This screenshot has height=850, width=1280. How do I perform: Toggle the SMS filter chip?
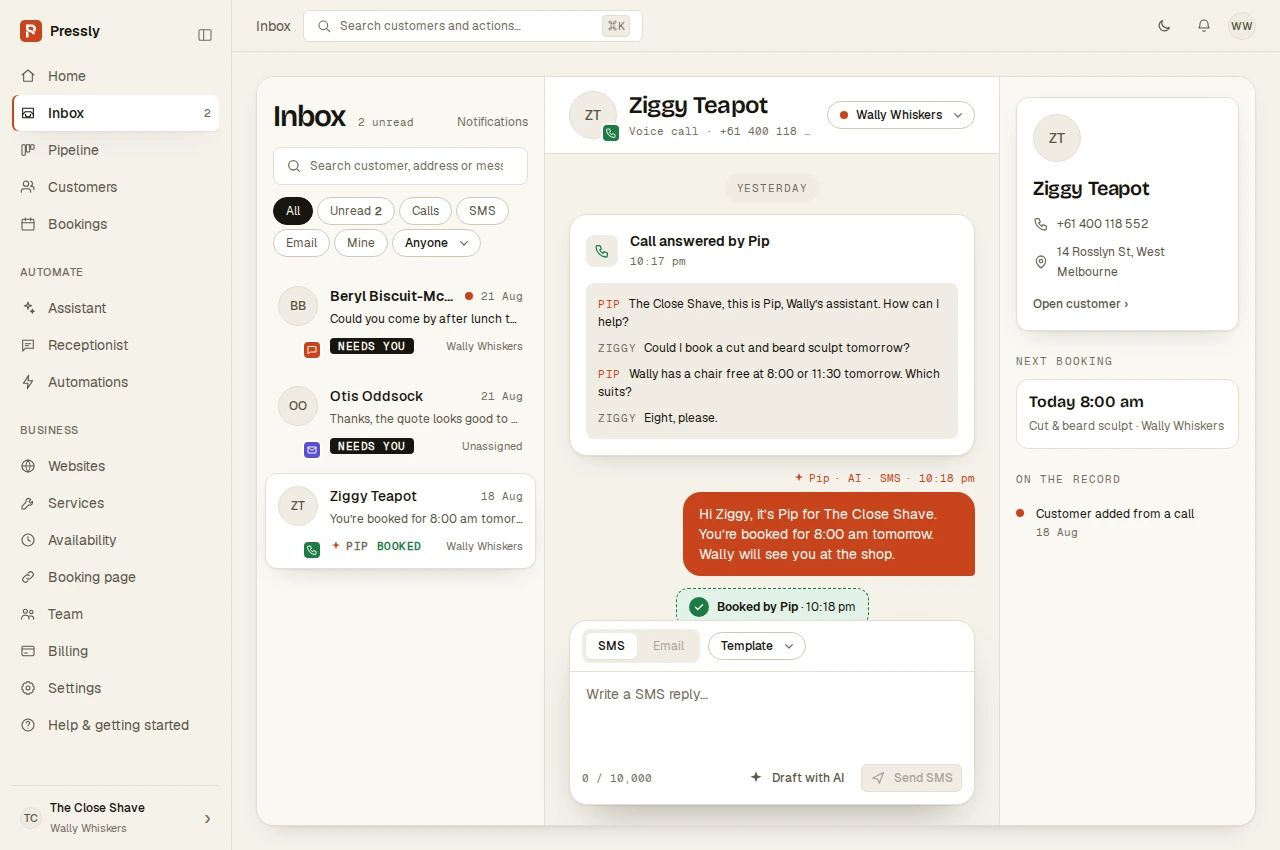click(x=482, y=211)
